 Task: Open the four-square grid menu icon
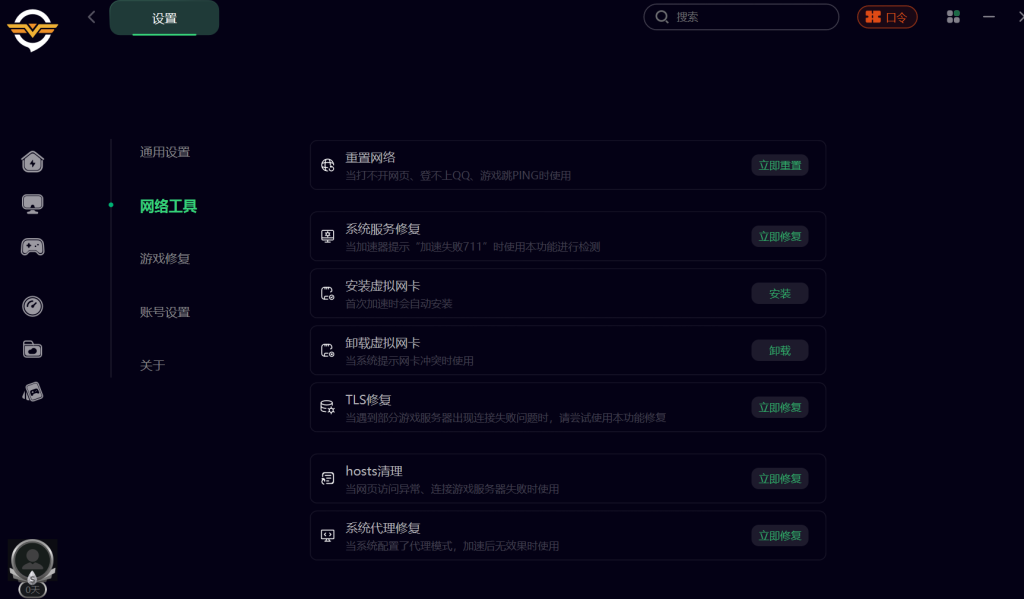(953, 17)
